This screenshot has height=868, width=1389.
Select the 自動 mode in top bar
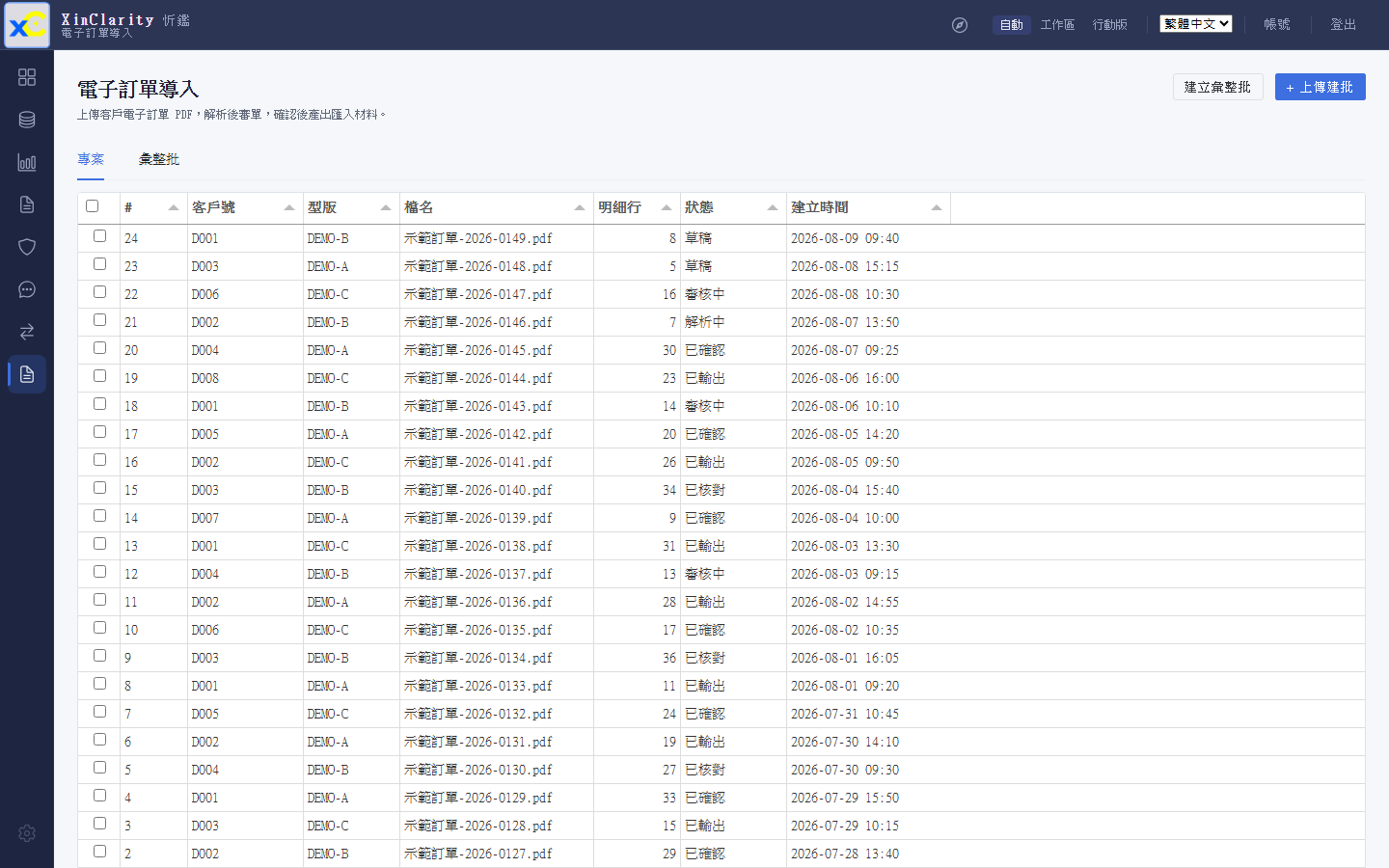(x=1012, y=25)
